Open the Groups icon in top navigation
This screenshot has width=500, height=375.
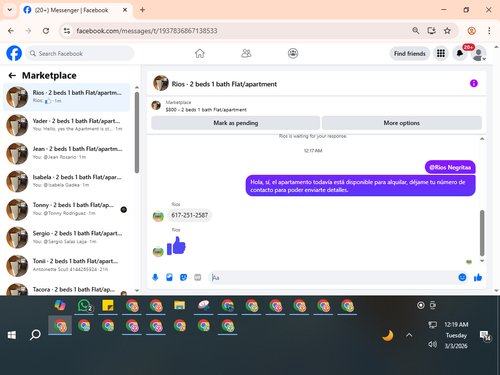coord(293,53)
